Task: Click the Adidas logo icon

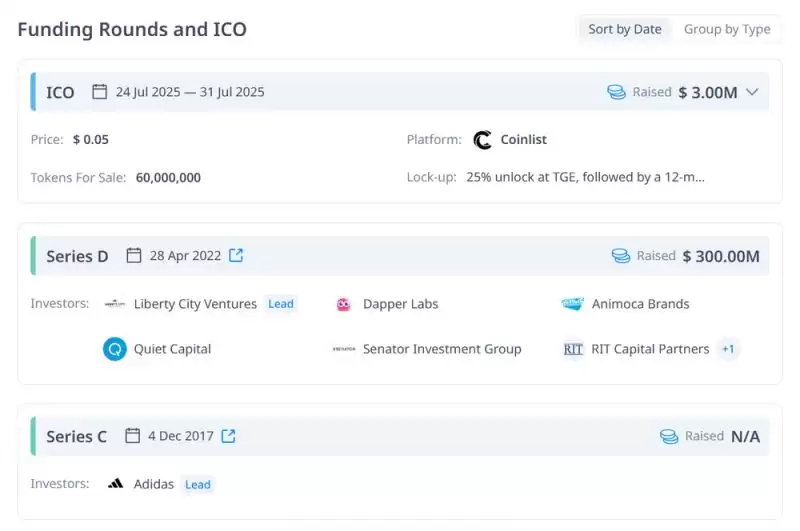Action: click(x=115, y=484)
